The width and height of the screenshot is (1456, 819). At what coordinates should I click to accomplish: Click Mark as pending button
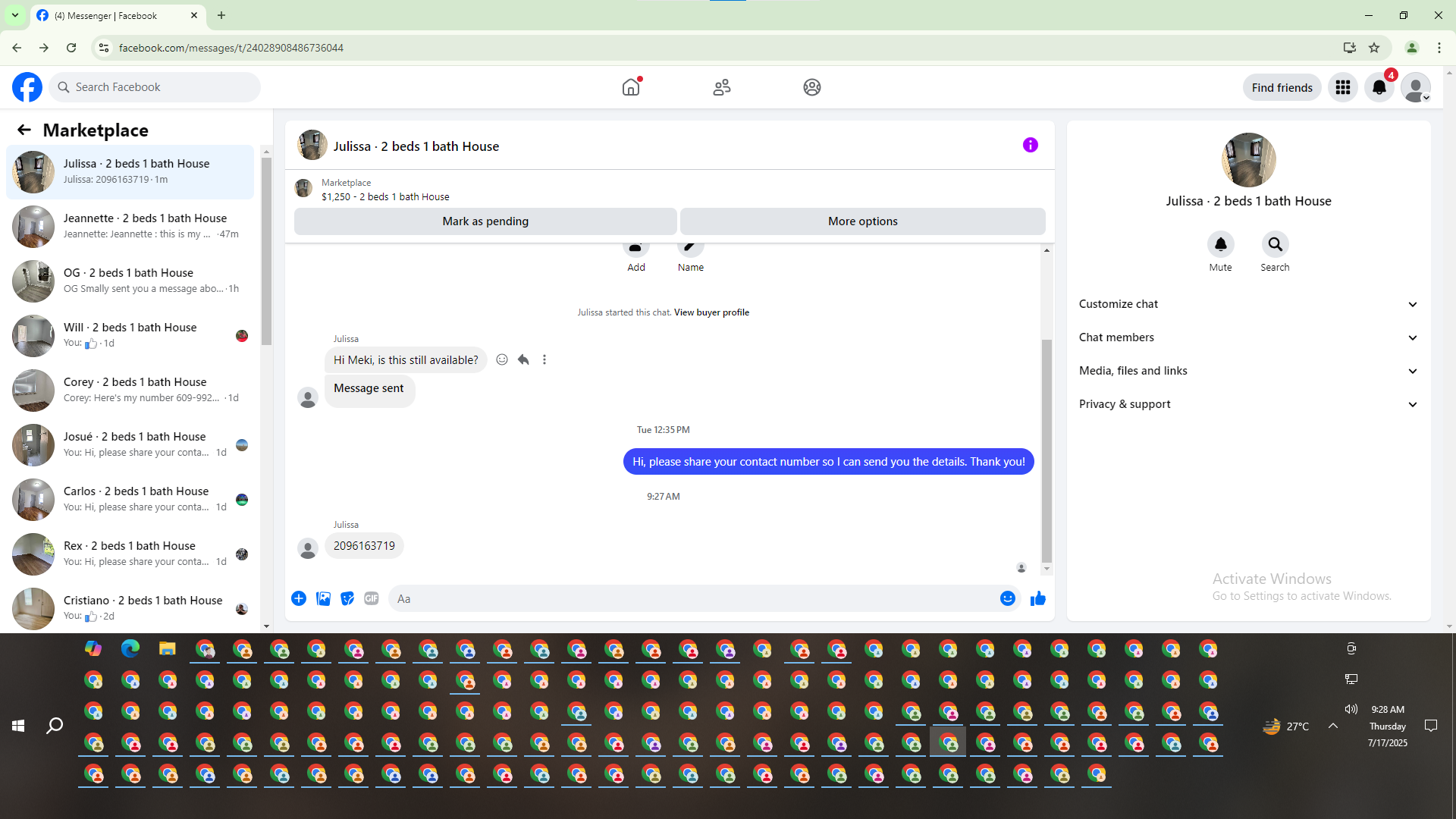(x=485, y=221)
